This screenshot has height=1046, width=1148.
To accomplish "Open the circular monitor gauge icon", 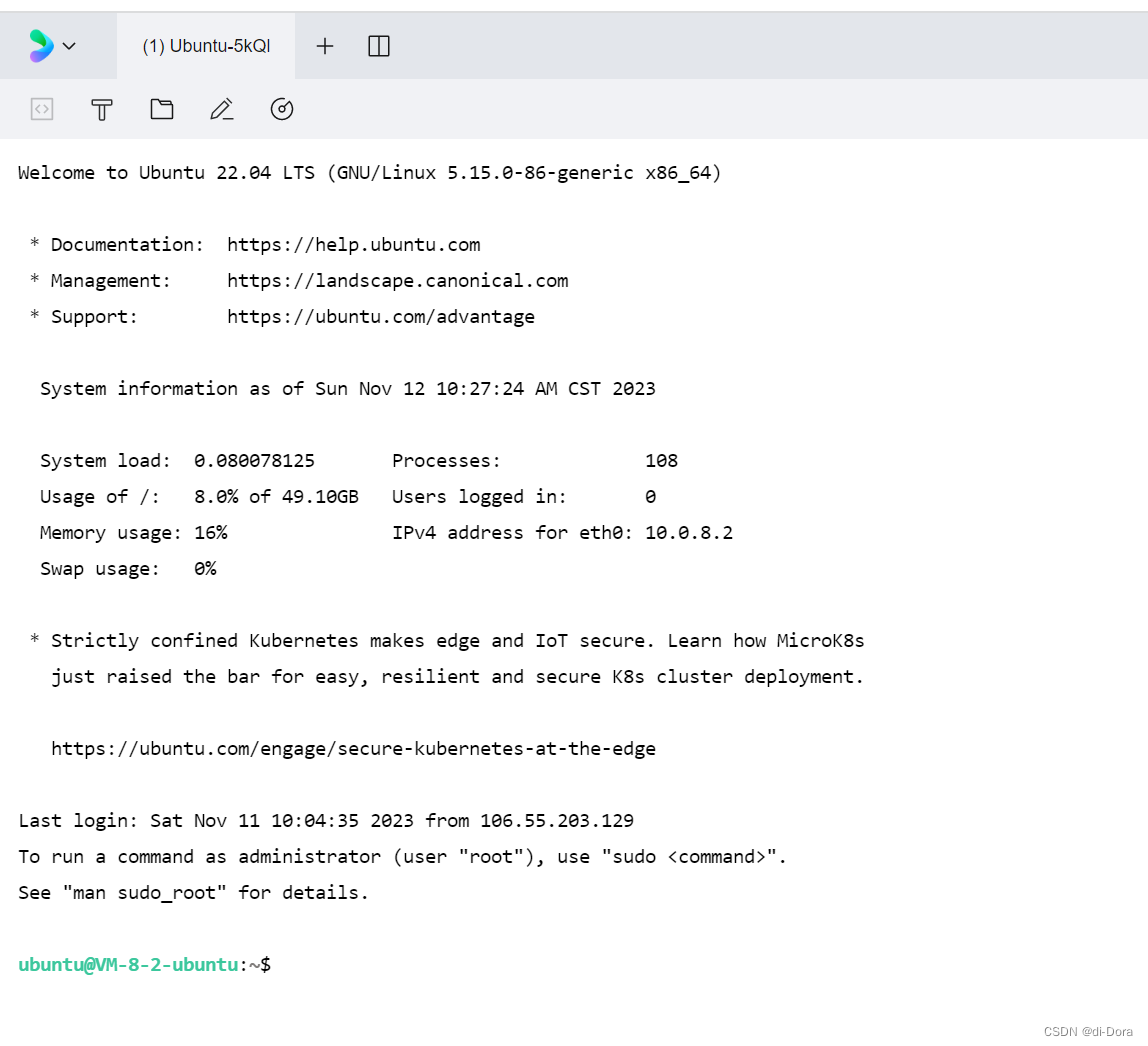I will [282, 109].
